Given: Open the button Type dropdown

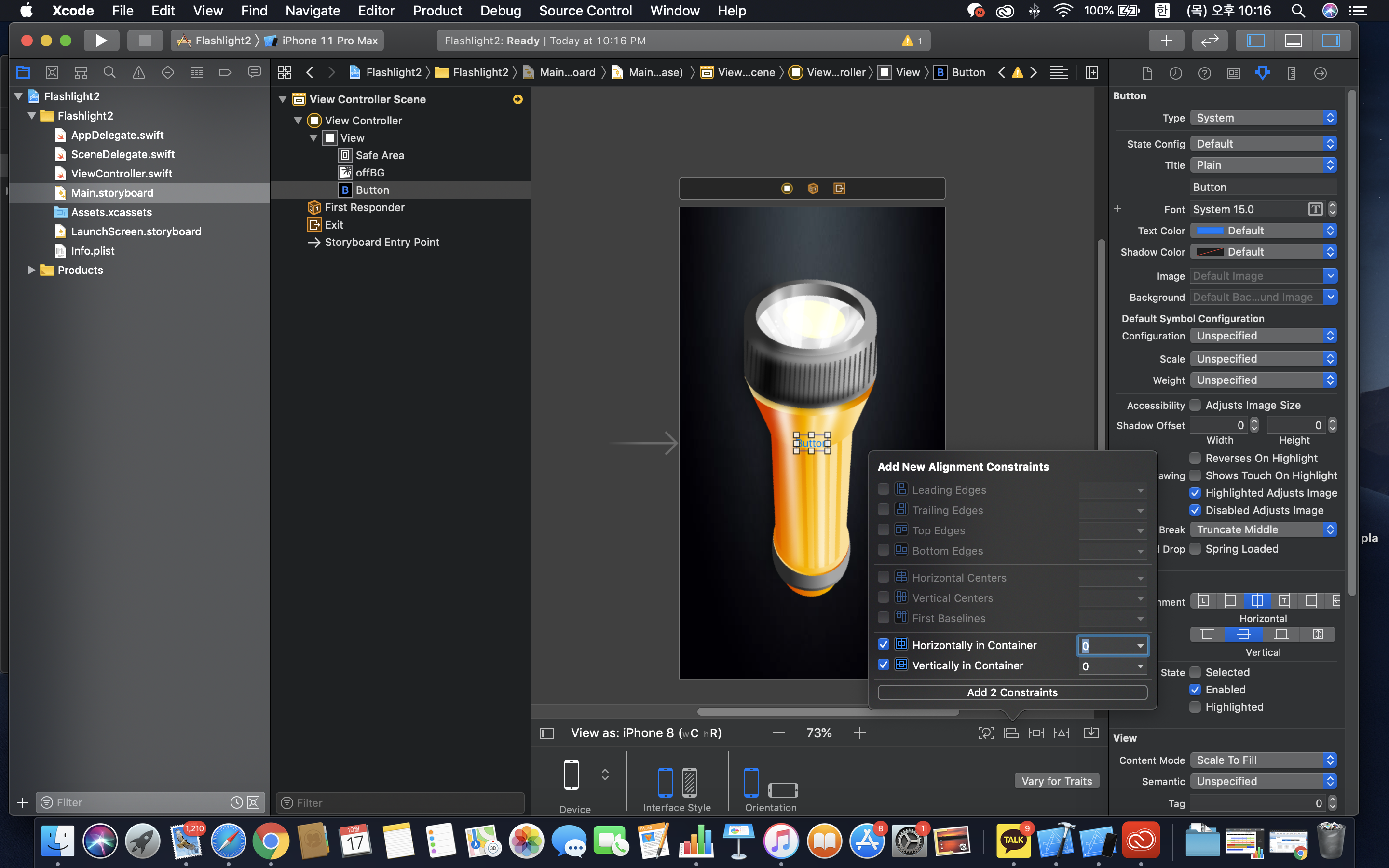Looking at the screenshot, I should (x=1263, y=118).
